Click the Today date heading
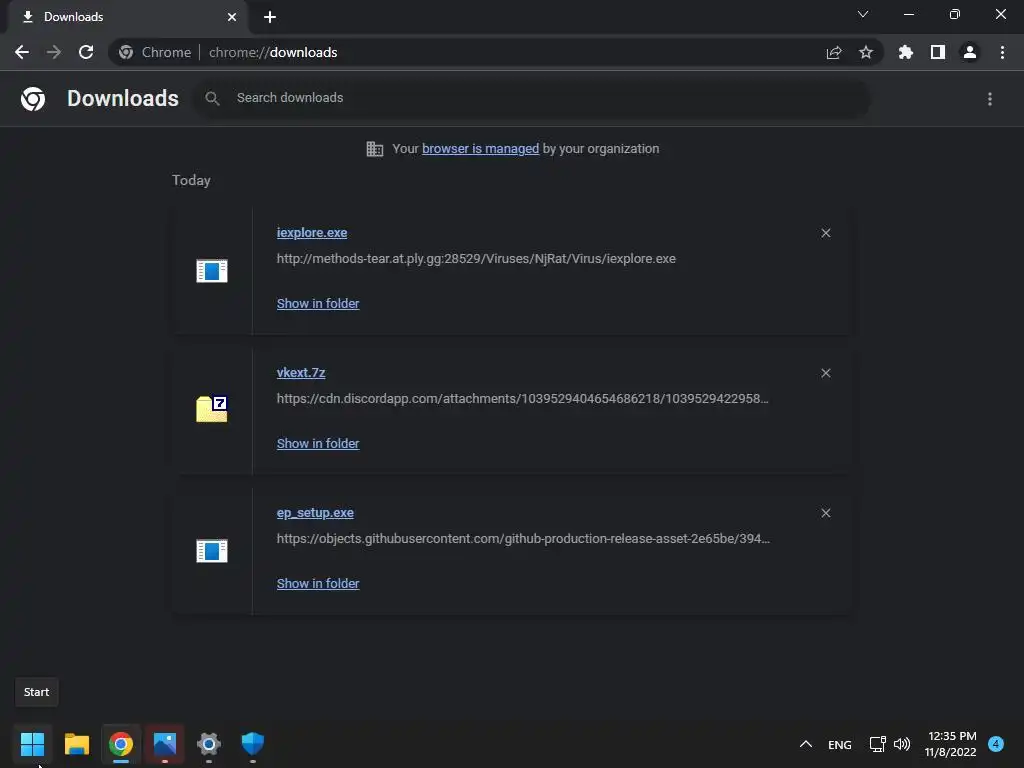 (191, 180)
